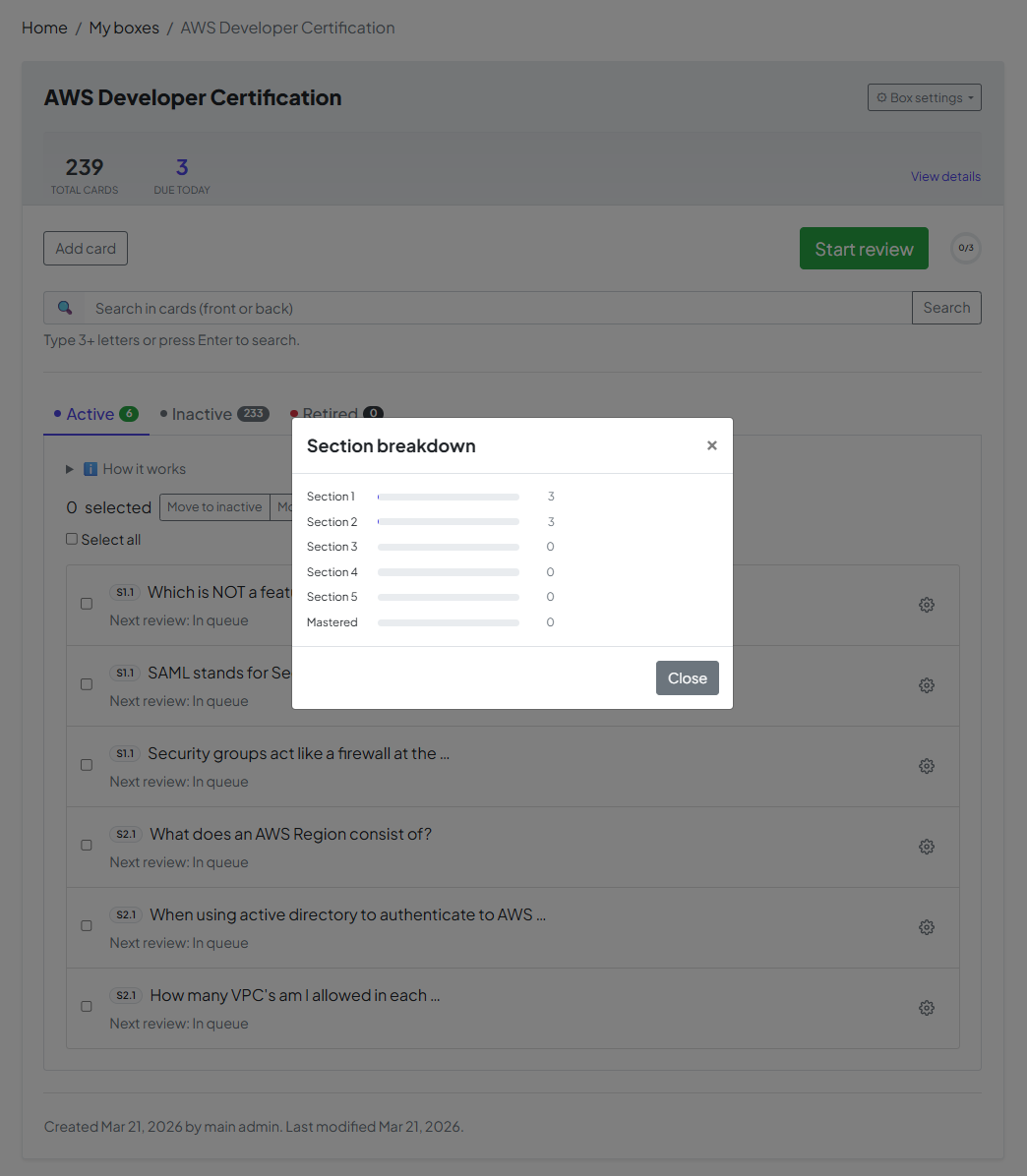1027x1176 pixels.
Task: Click gear icon for active directory card
Action: click(x=926, y=927)
